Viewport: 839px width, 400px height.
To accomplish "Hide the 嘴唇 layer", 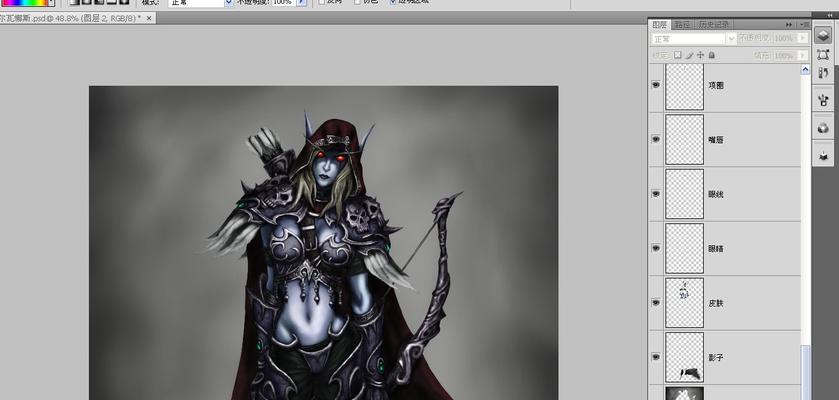I will coord(655,139).
